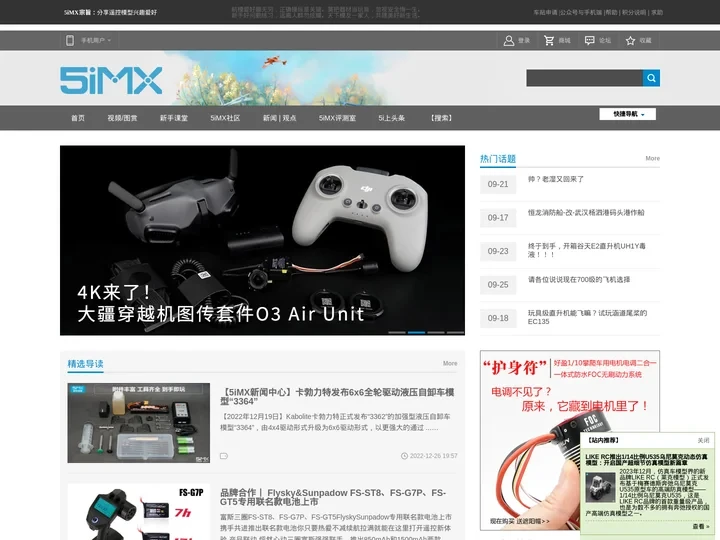Screen dimensions: 720x540
Task: Click 现在购买 送遮阳帽>> in the ad
Action: pyautogui.click(x=519, y=521)
